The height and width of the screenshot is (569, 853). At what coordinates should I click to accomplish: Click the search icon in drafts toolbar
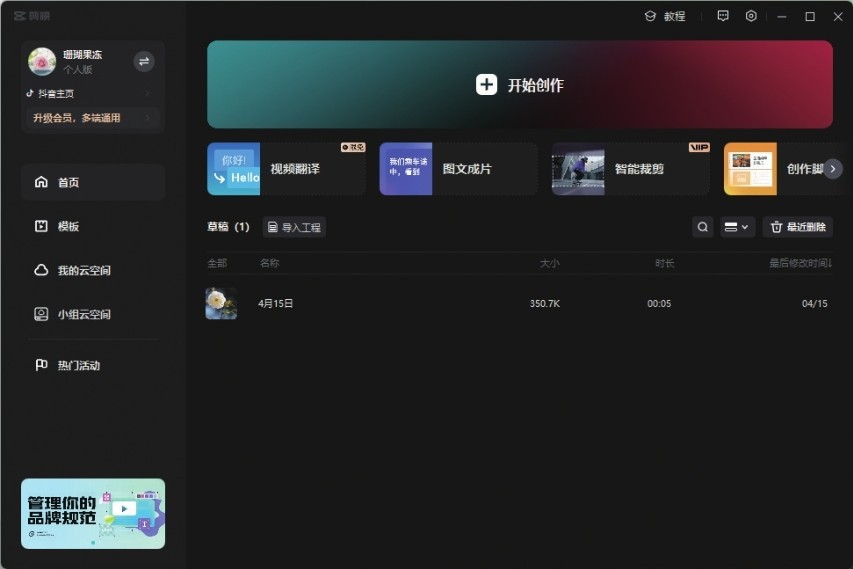(703, 227)
